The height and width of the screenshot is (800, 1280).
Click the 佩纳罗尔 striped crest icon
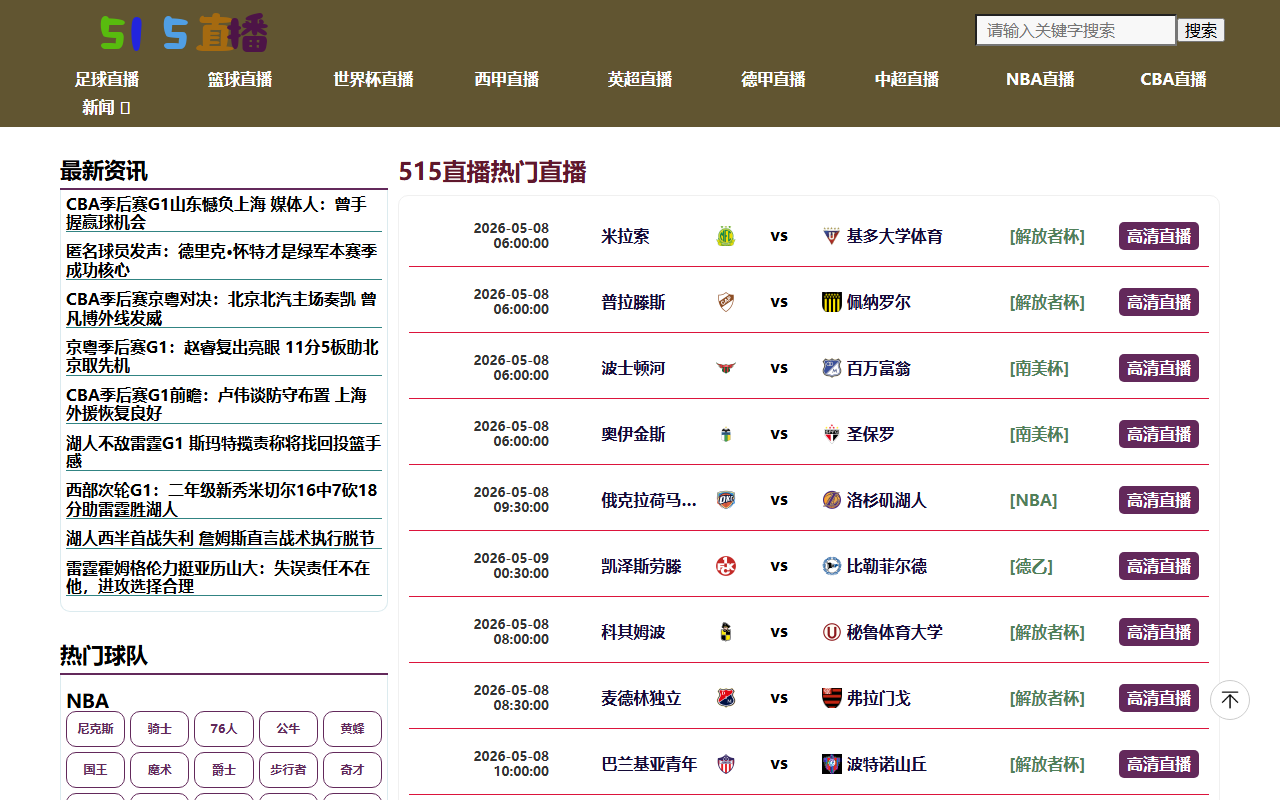tap(832, 302)
